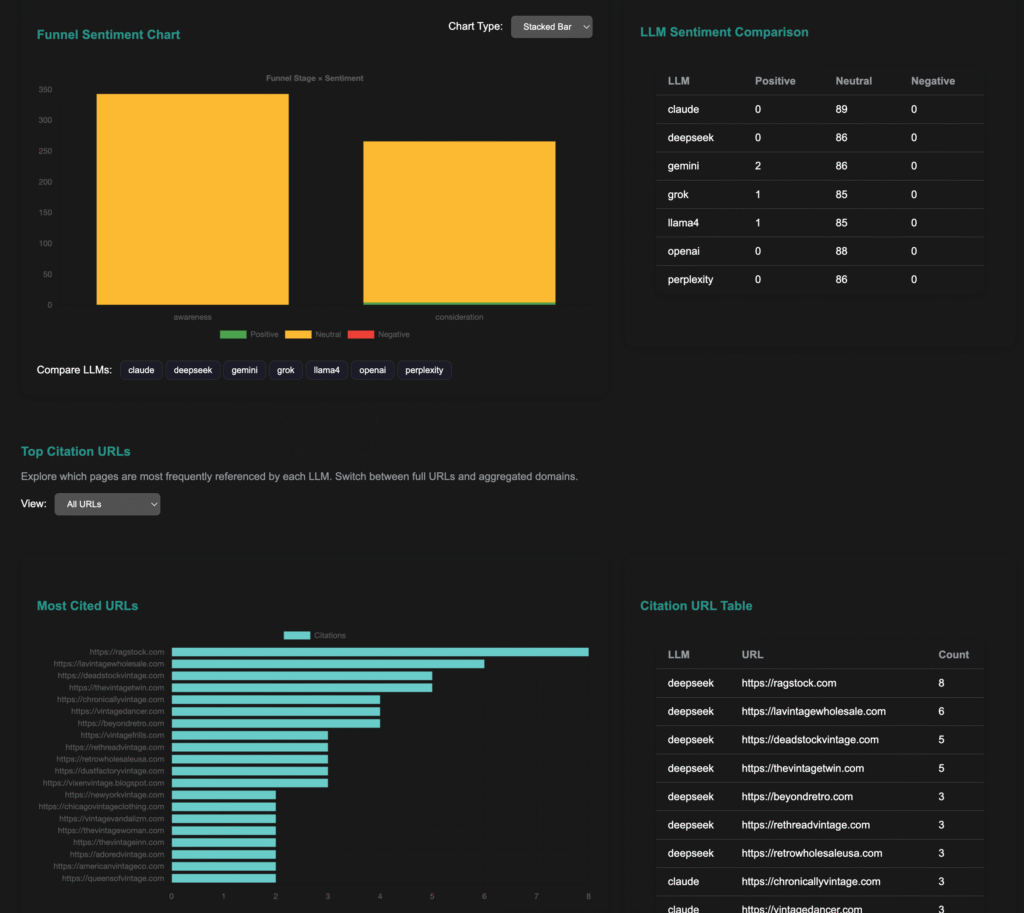Open the Chart Type dropdown
Image resolution: width=1024 pixels, height=913 pixels.
click(551, 27)
